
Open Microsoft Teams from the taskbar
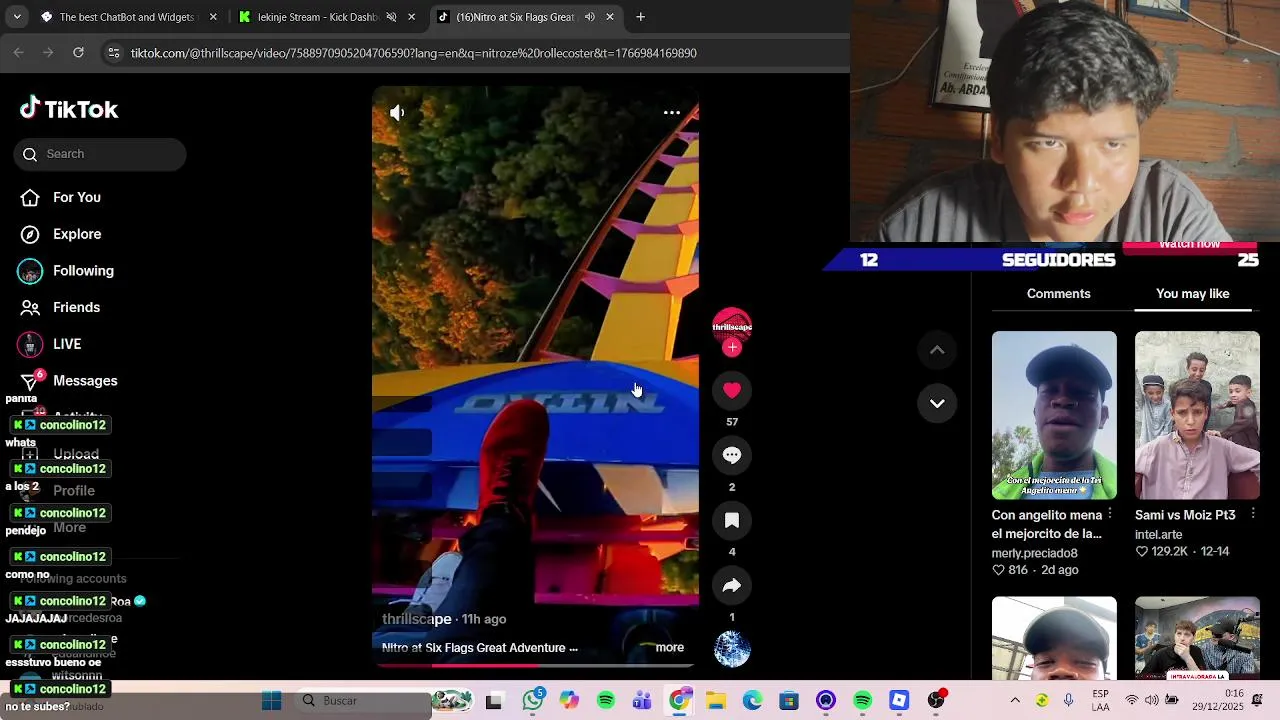[x=642, y=701]
